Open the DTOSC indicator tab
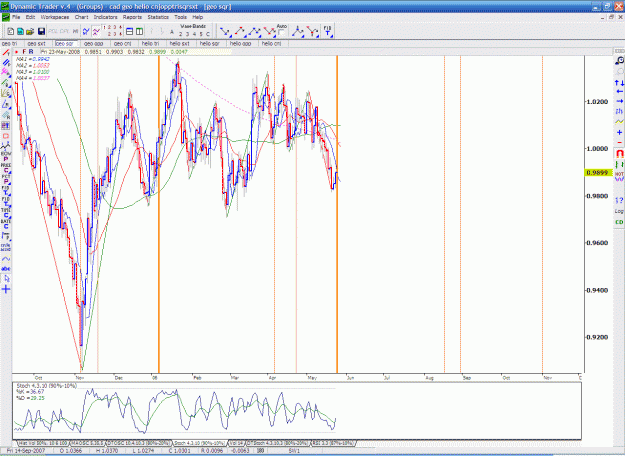This screenshot has width=625, height=456. coord(139,443)
